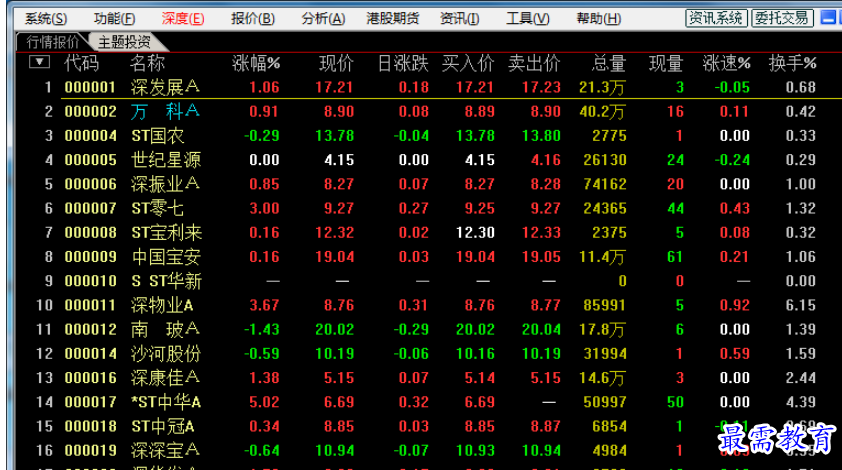Sort by the 代码 column header

tap(81, 63)
